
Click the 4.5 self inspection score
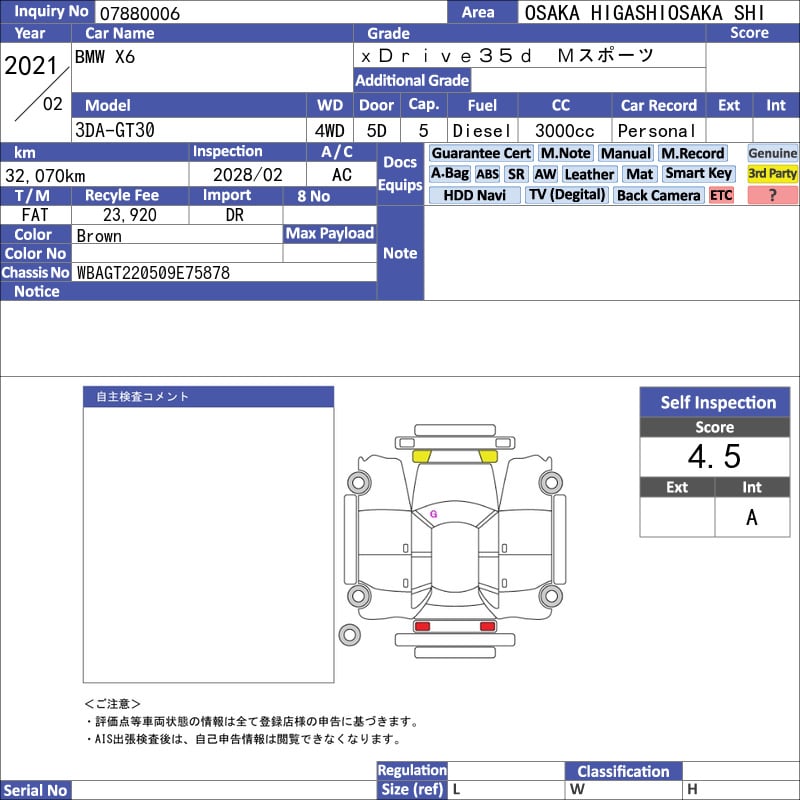(x=714, y=456)
